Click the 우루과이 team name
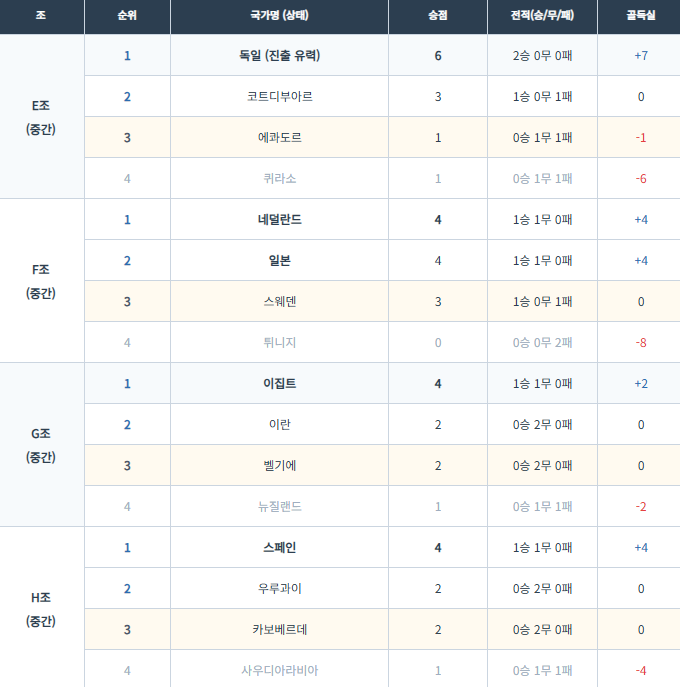The width and height of the screenshot is (680, 687). (280, 588)
